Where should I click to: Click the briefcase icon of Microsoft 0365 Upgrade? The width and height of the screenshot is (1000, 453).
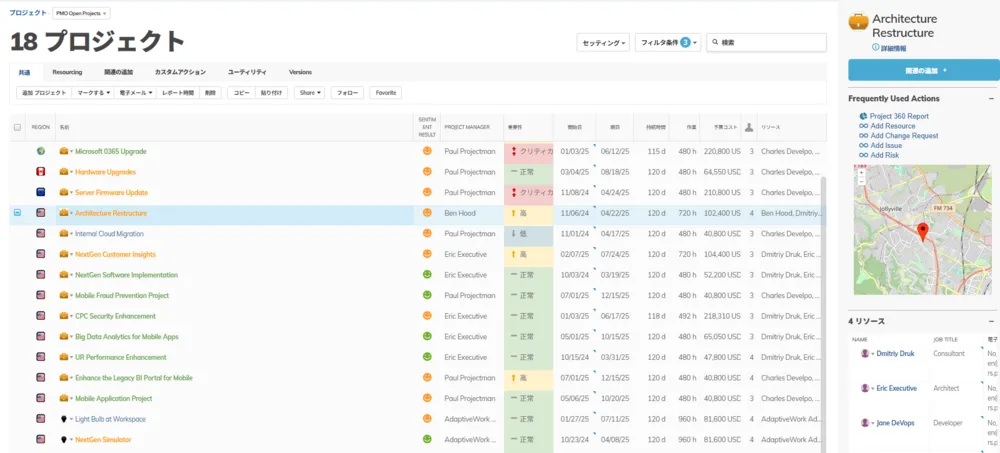pos(64,152)
